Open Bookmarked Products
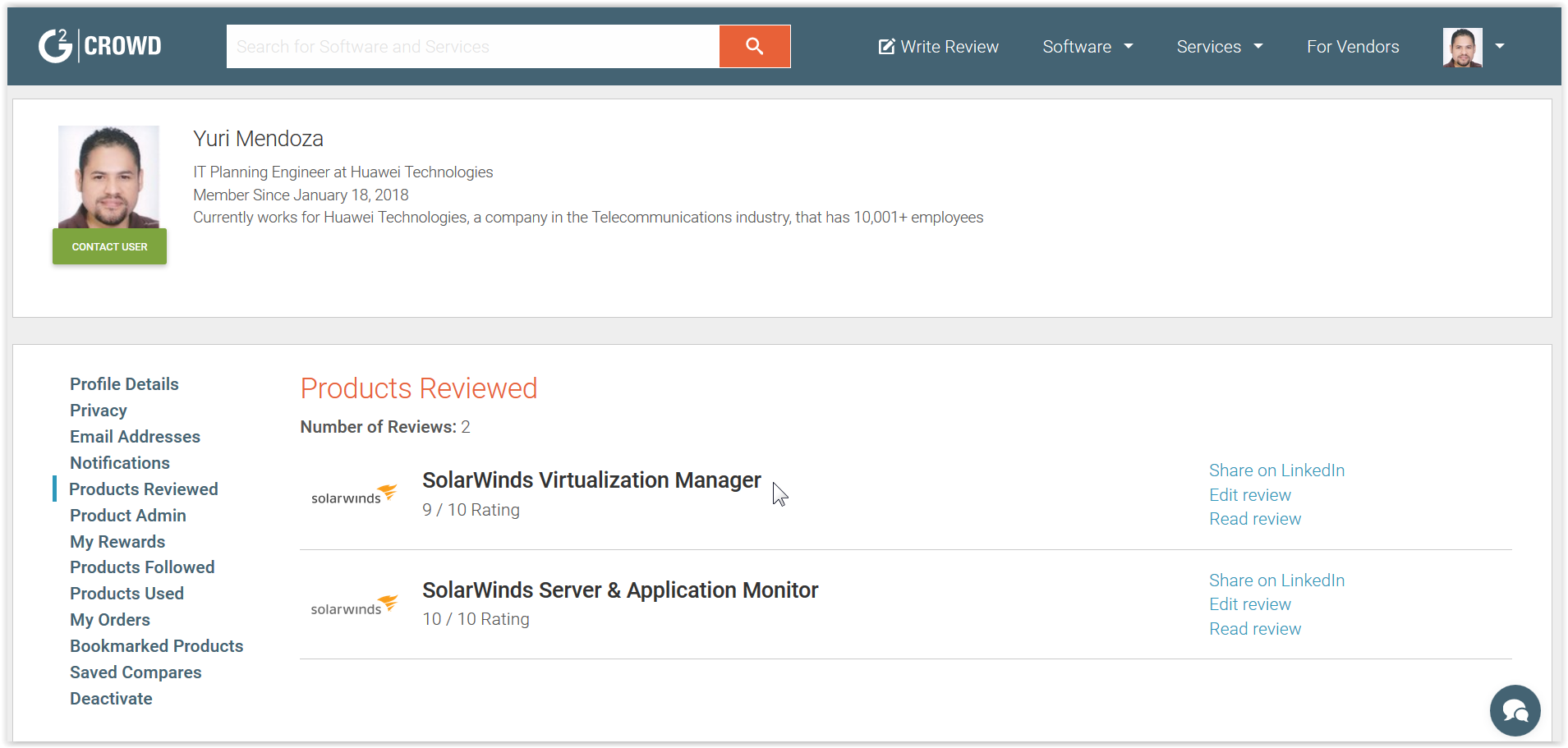 pos(157,646)
